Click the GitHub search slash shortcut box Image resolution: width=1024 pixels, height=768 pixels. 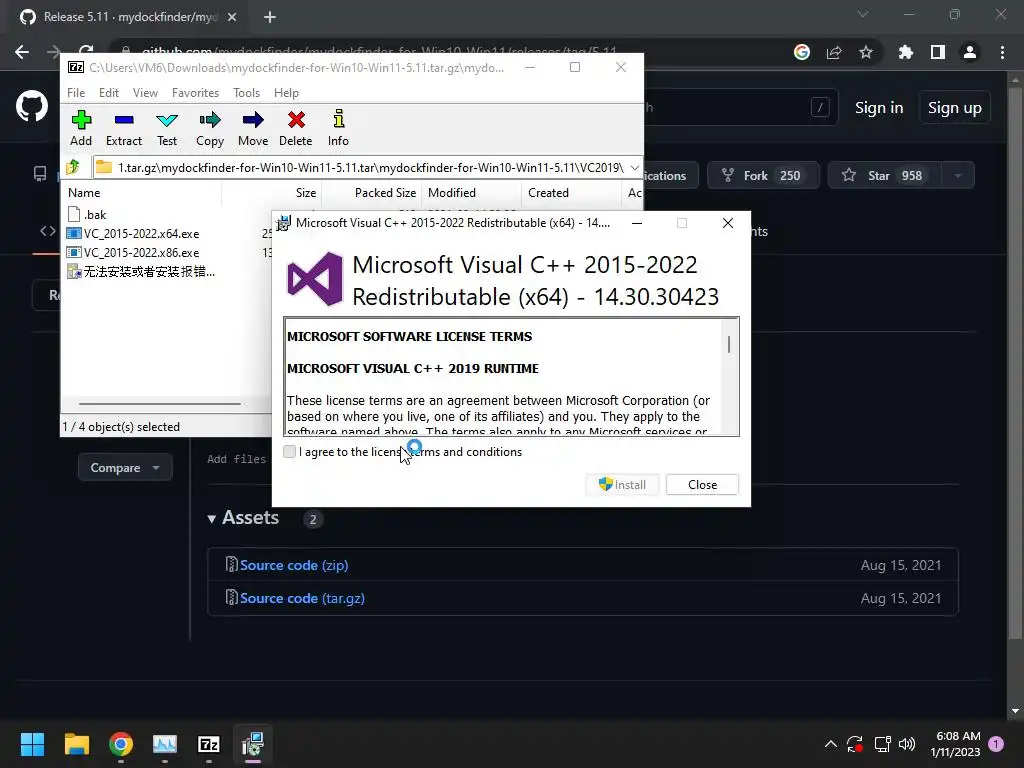820,107
